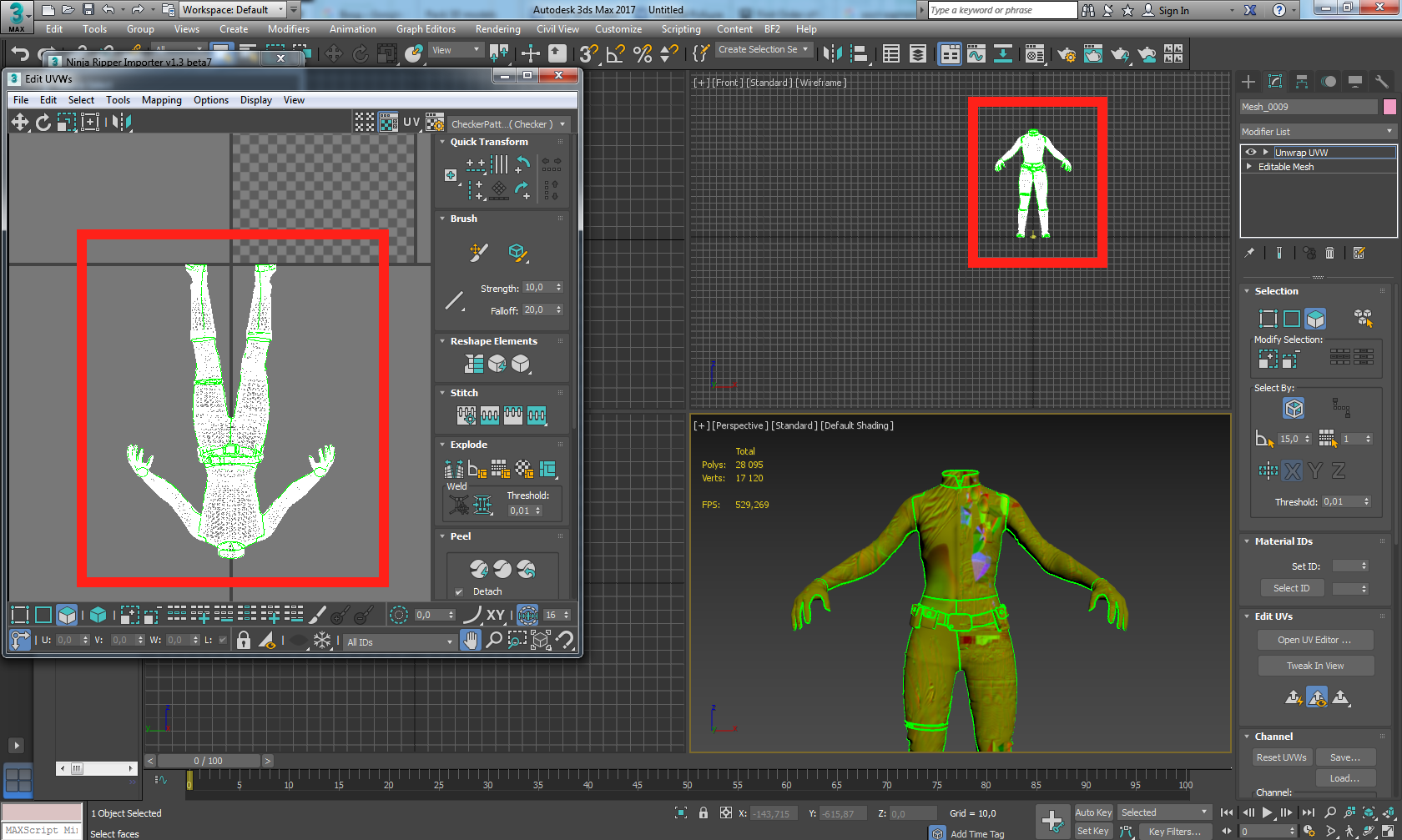Click the pink object color swatch
1402x840 pixels.
click(1389, 107)
